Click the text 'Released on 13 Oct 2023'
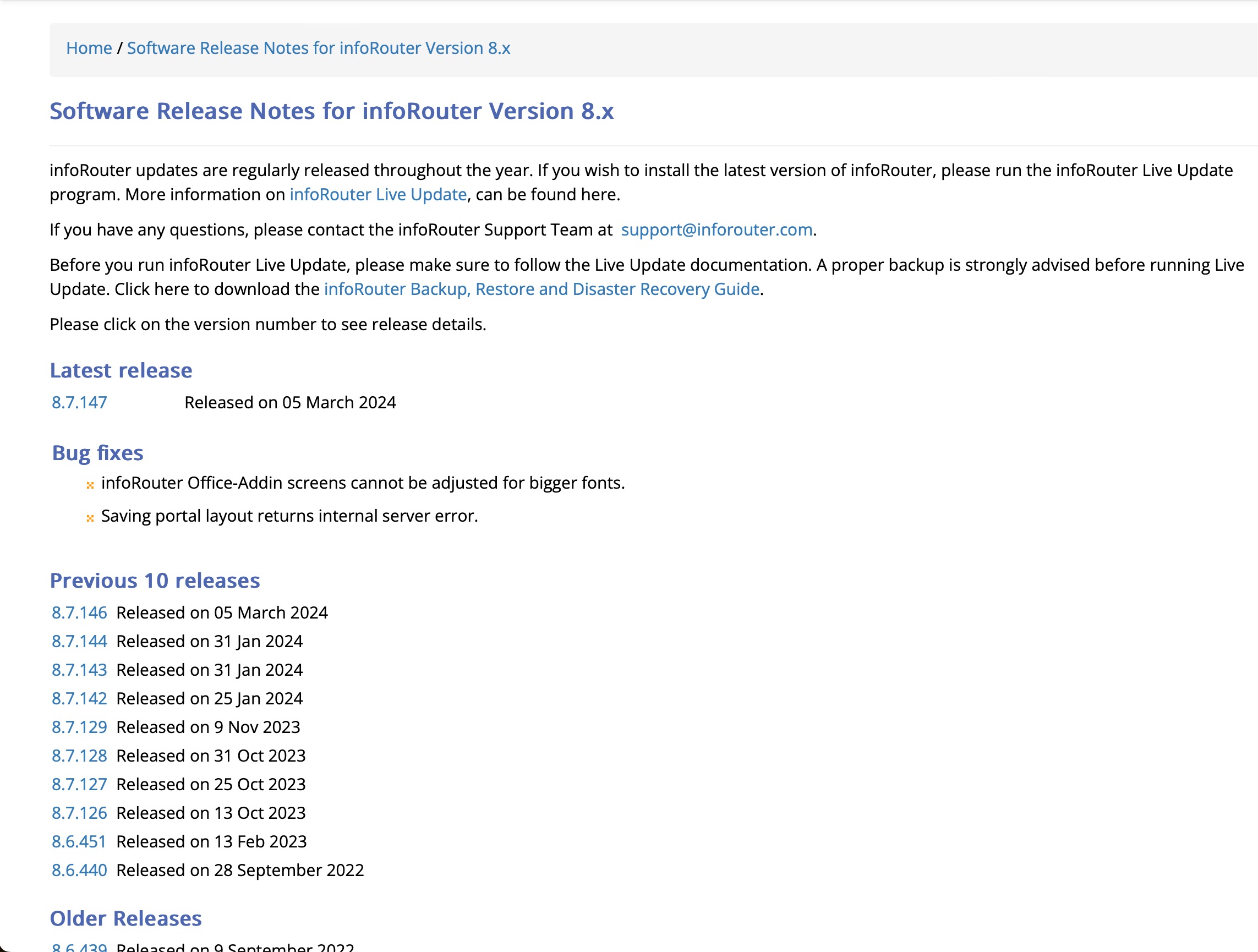The image size is (1258, 952). (211, 813)
